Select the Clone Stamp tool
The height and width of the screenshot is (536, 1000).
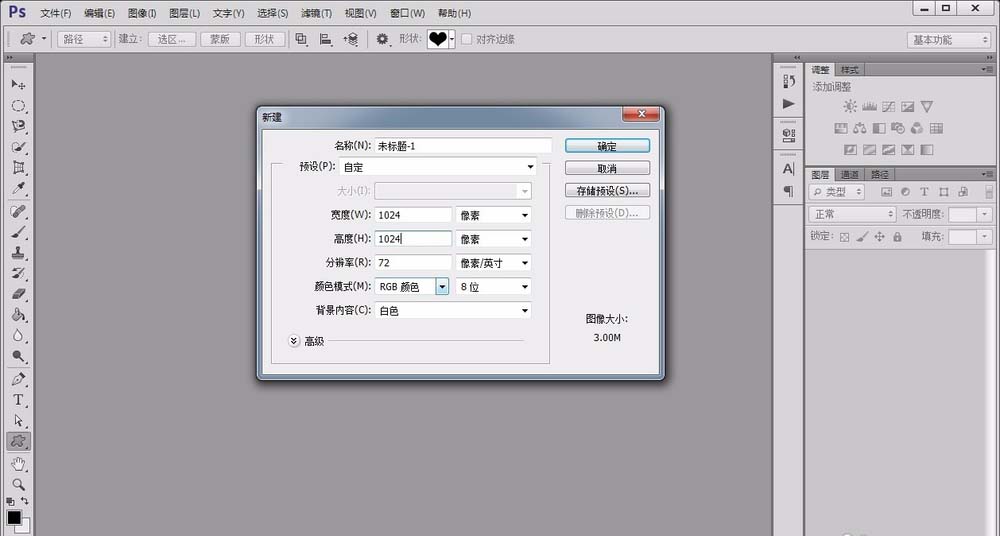18,253
